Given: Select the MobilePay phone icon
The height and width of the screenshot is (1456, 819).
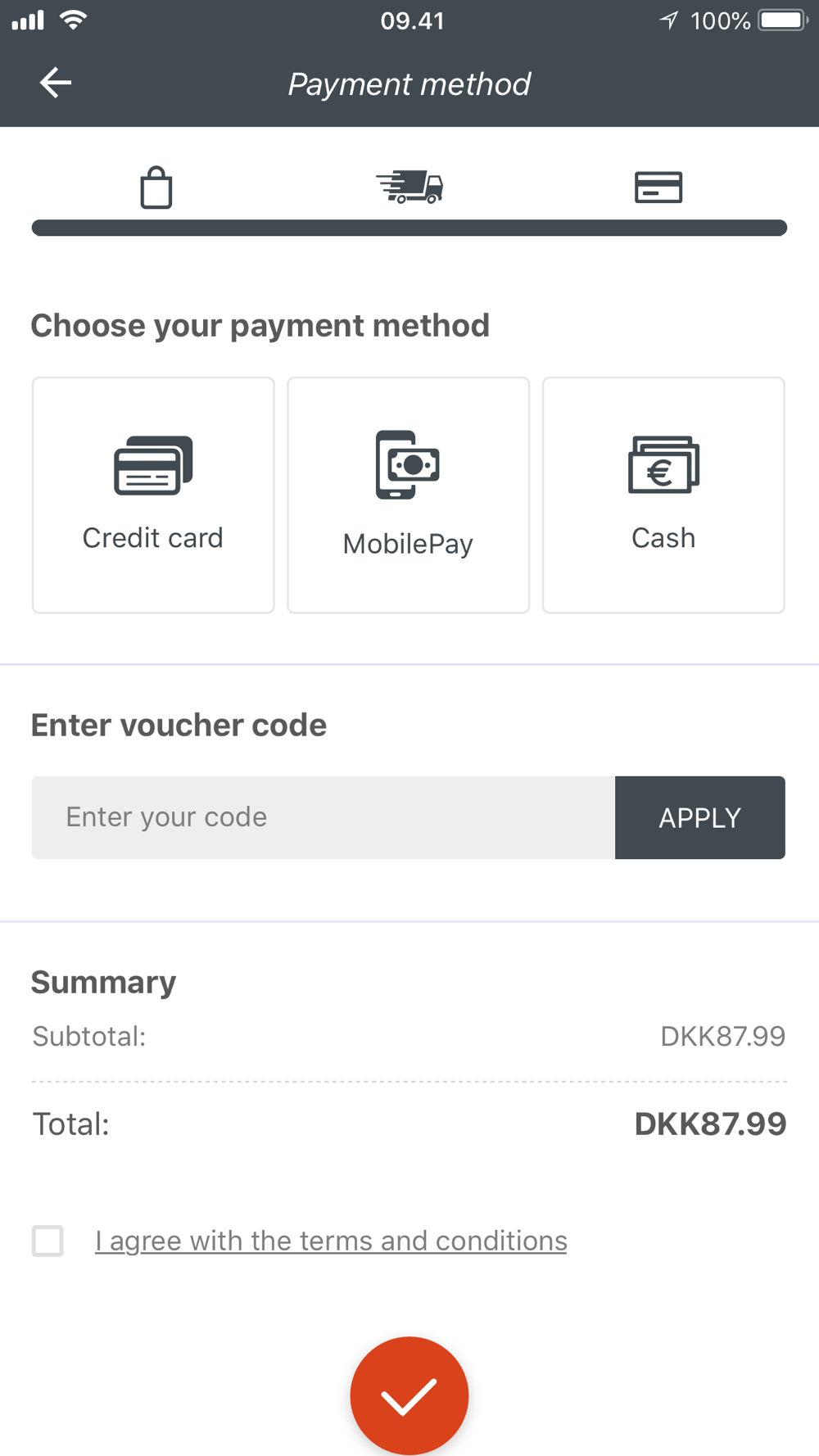Looking at the screenshot, I should [408, 464].
